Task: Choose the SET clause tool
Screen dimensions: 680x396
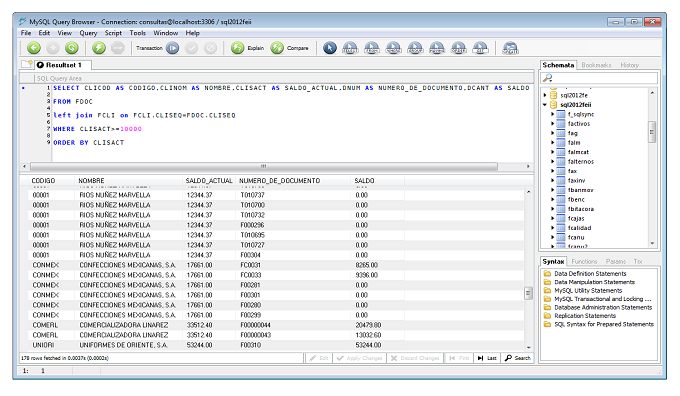Action: click(x=480, y=48)
